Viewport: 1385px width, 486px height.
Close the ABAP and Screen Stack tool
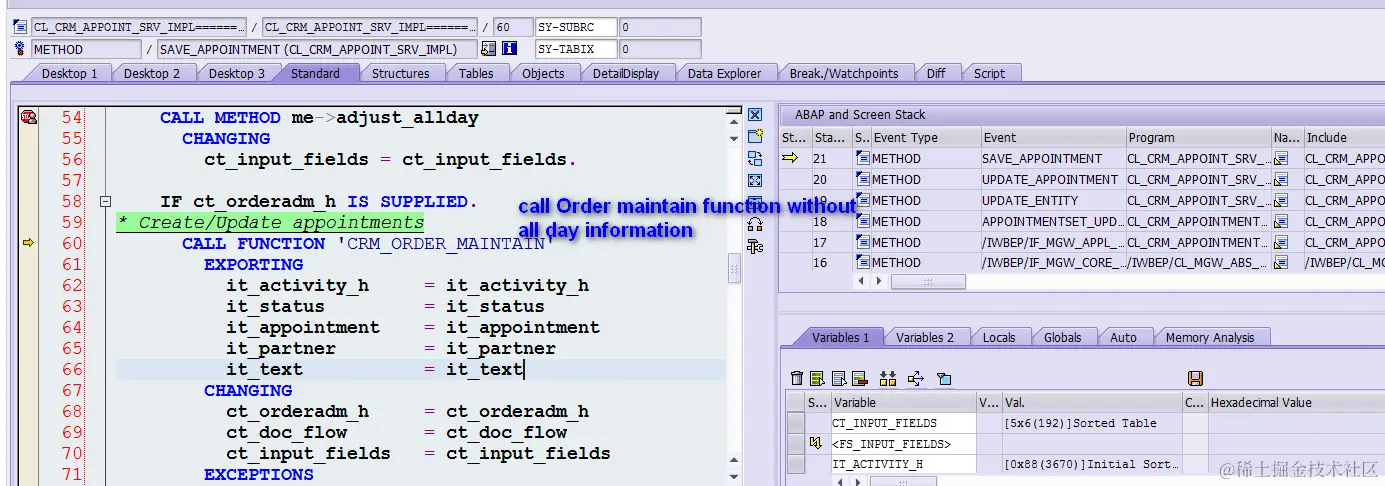755,114
